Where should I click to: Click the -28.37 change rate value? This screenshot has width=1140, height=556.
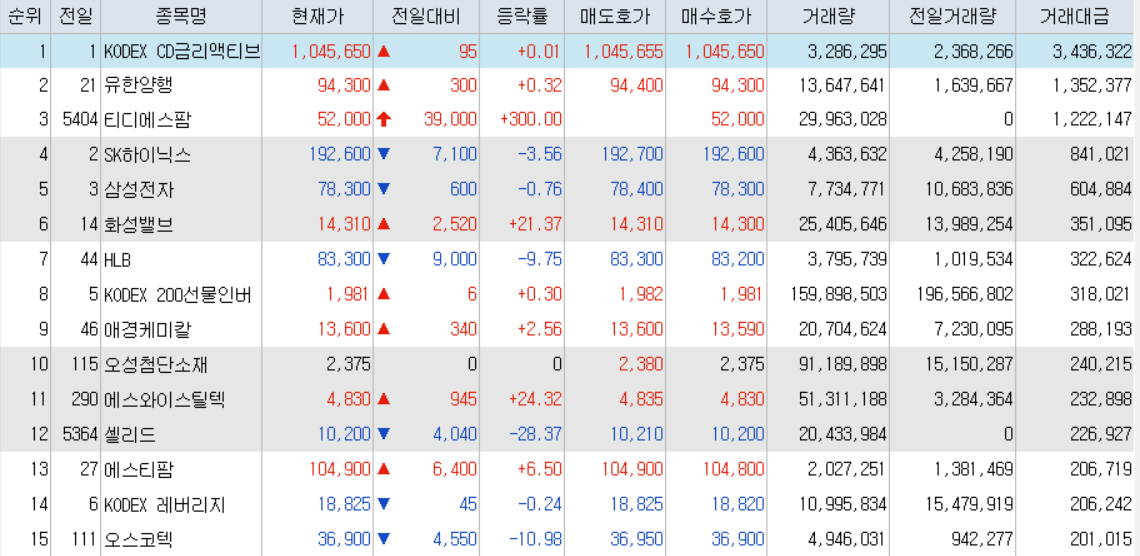coord(536,435)
